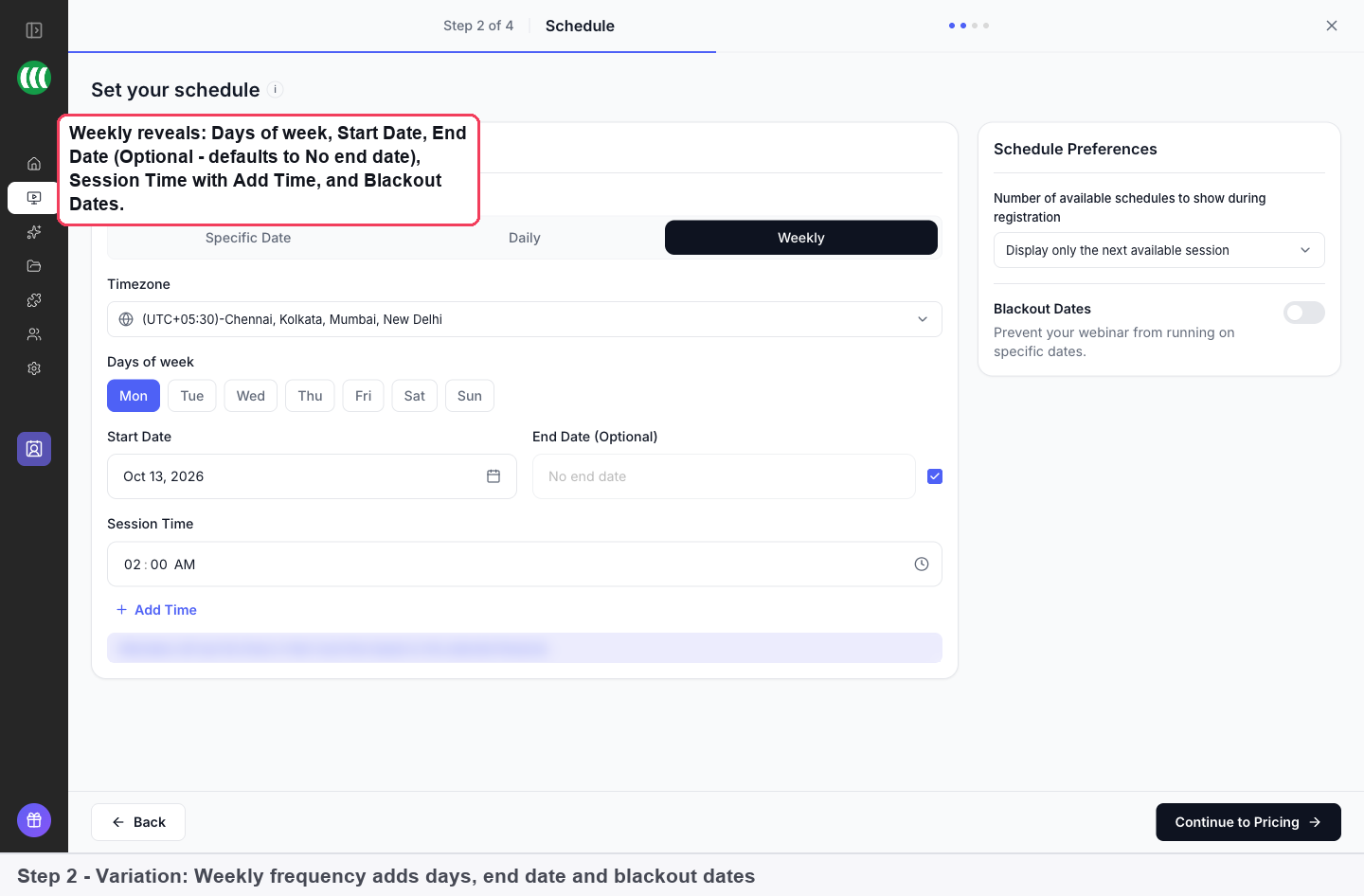Screen dimensions: 1364x896
Task: Click the info icon beside Set your schedule
Action: [276, 90]
